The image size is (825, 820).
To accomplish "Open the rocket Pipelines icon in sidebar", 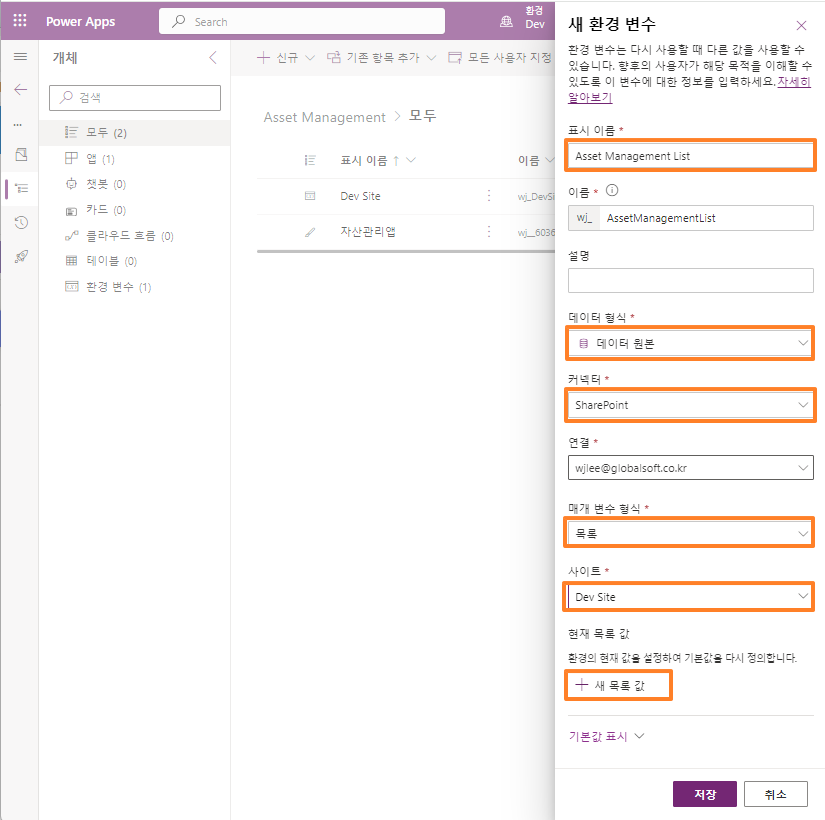I will tap(21, 257).
